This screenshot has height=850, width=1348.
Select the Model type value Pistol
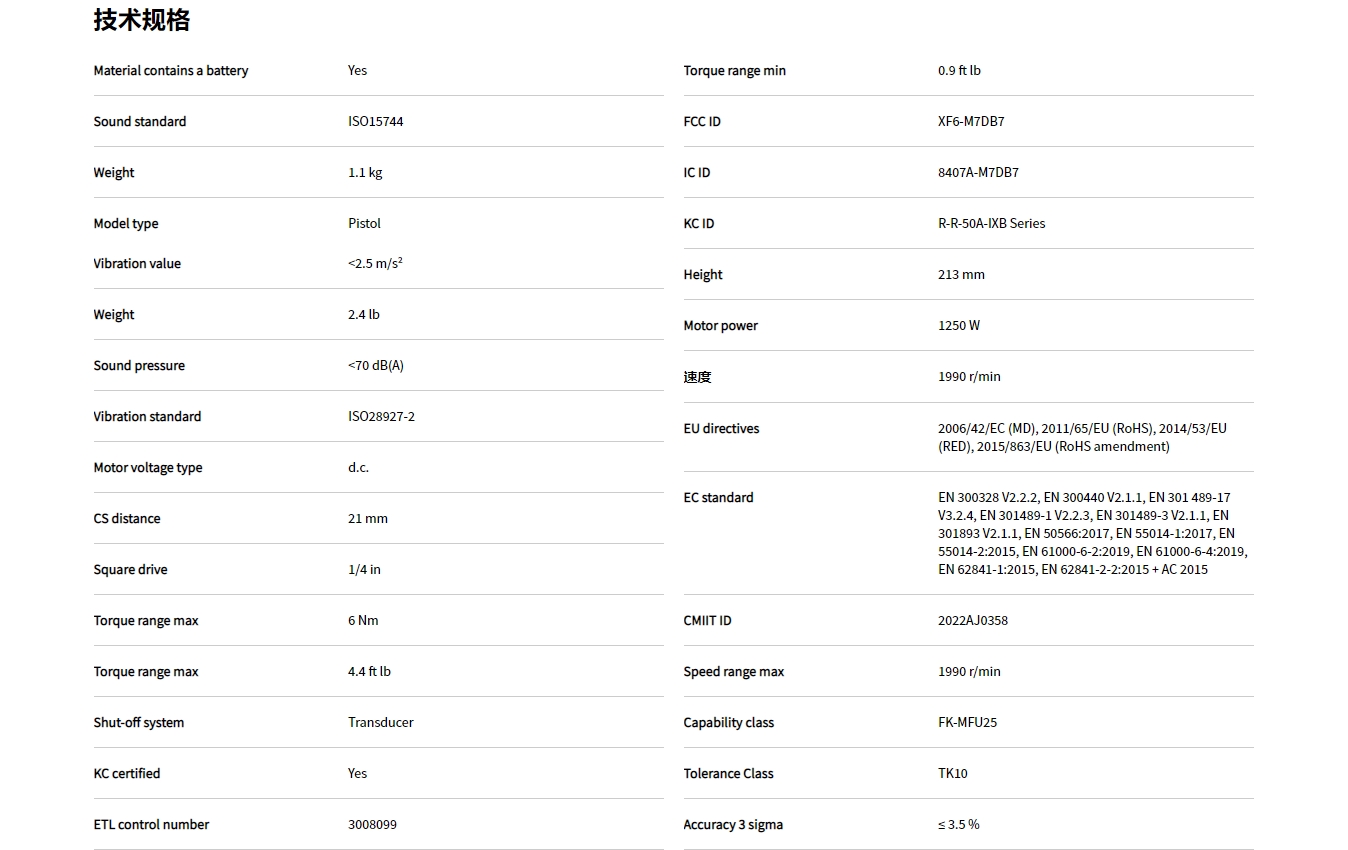(x=364, y=224)
